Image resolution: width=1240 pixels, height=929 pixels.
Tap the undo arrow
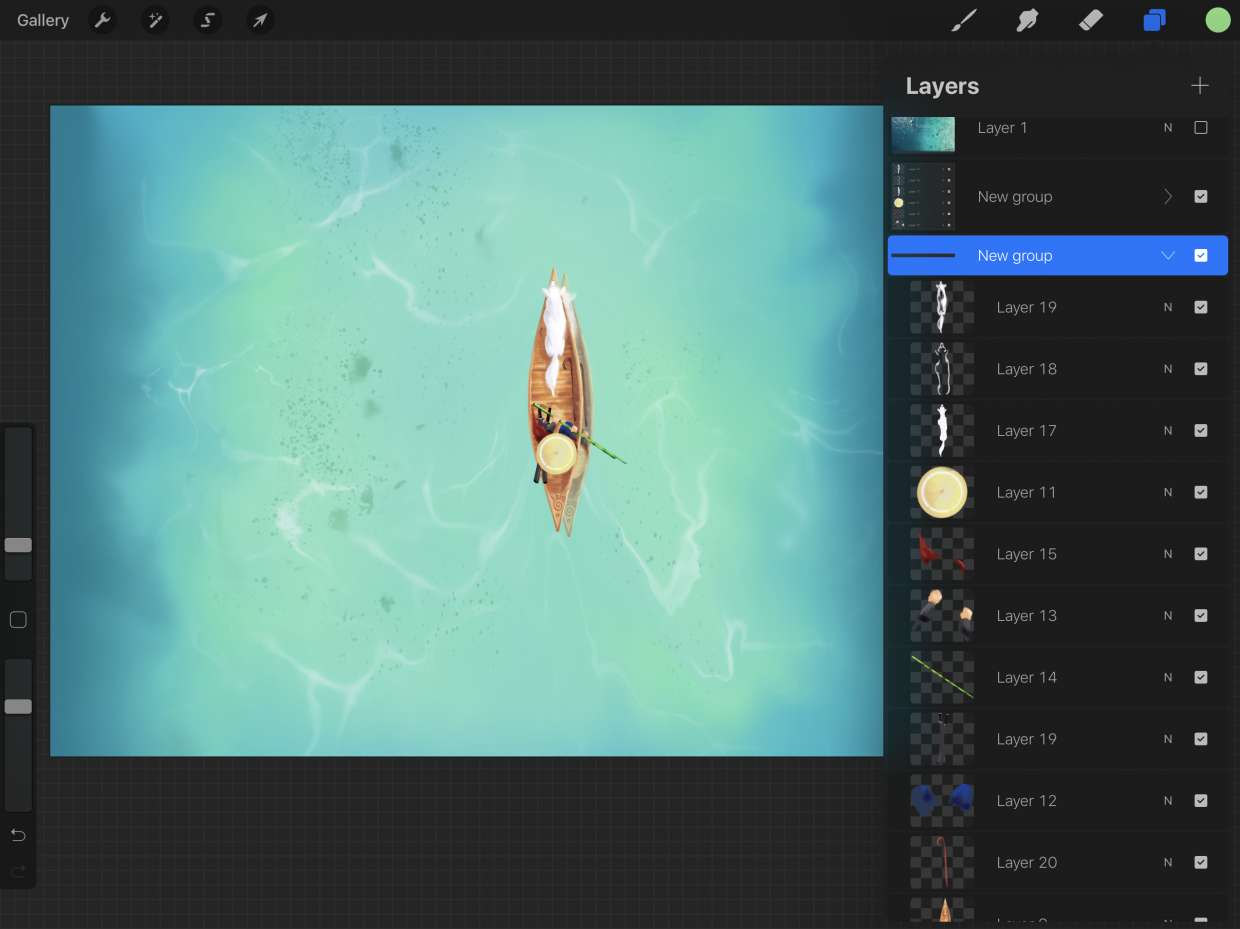(x=18, y=835)
